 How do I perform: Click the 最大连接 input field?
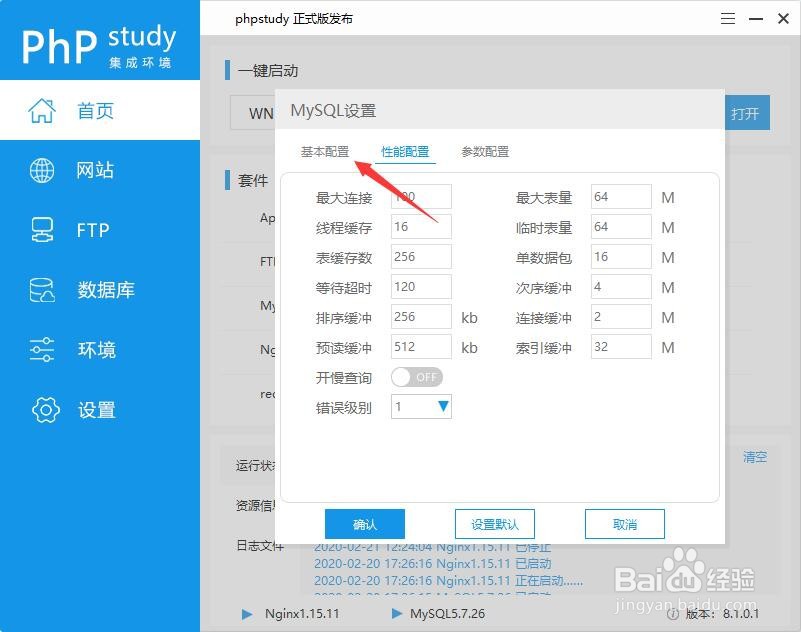point(421,196)
